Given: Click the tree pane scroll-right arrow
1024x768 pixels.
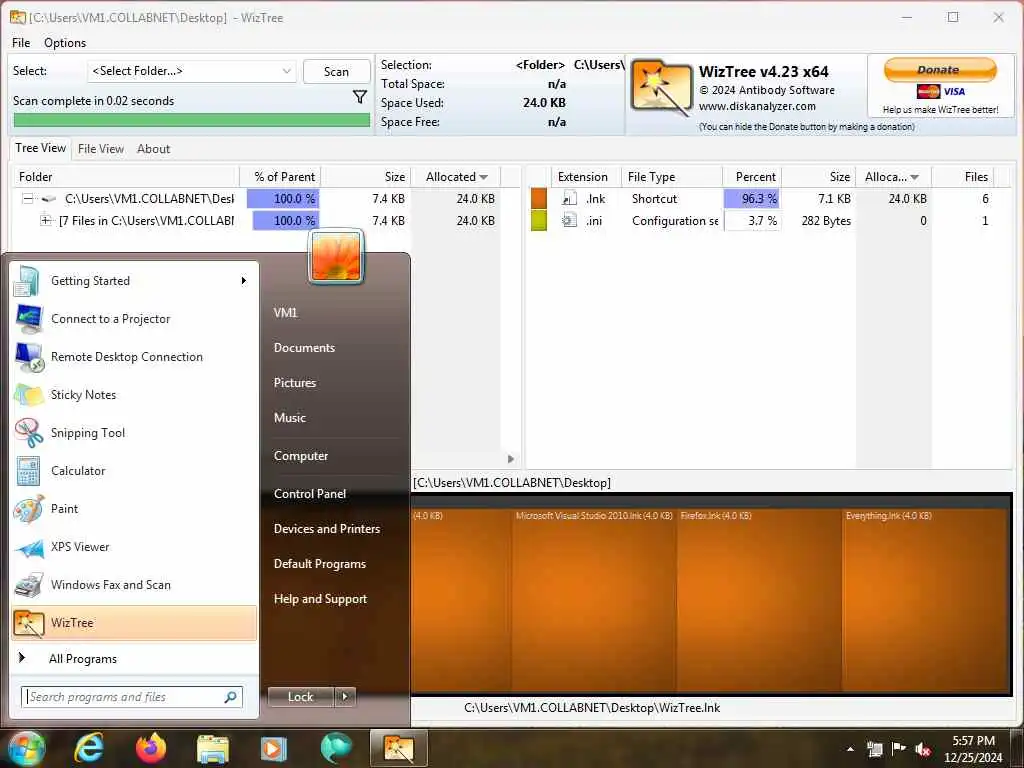Looking at the screenshot, I should [511, 459].
